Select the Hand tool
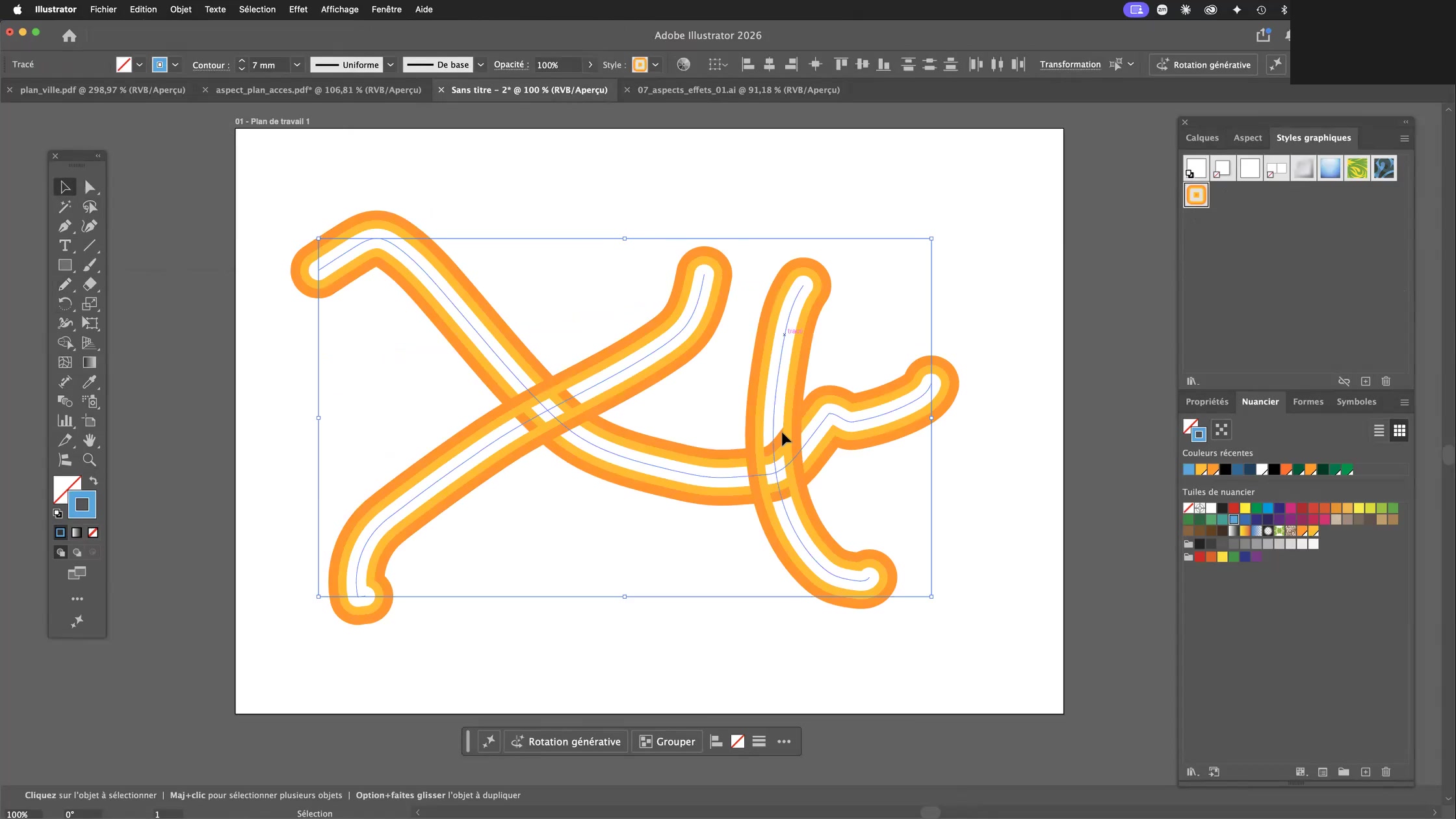Viewport: 1456px width, 819px height. tap(90, 440)
